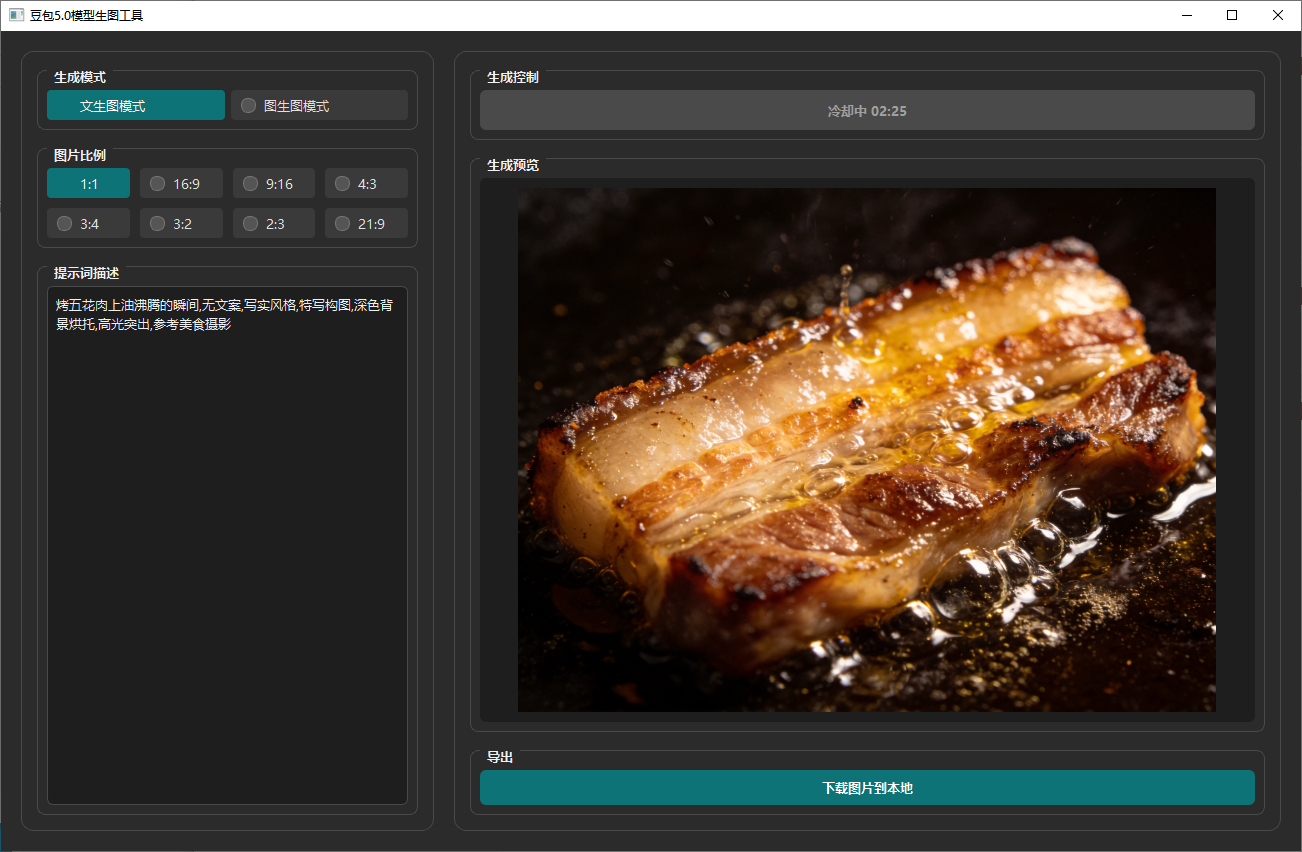1302x852 pixels.
Task: Select the ultrawide 21:9 ratio
Action: (x=366, y=223)
